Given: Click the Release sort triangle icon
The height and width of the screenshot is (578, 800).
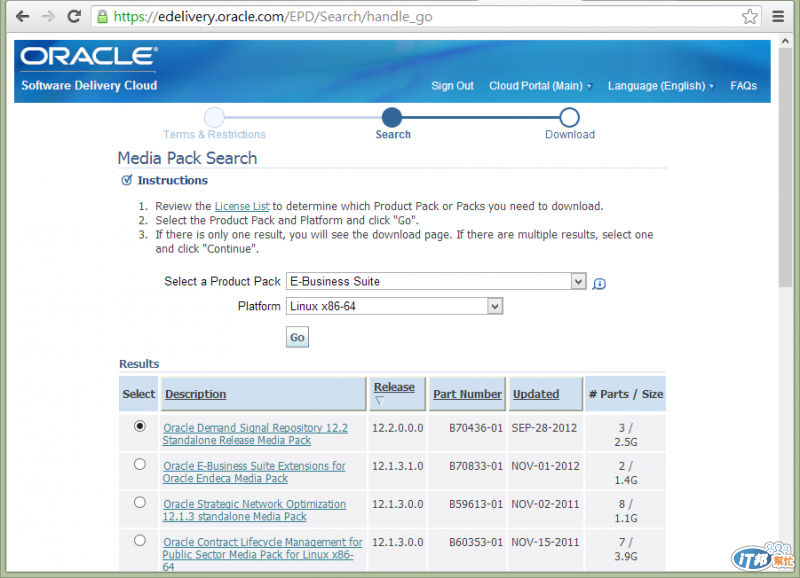Looking at the screenshot, I should click(x=380, y=400).
